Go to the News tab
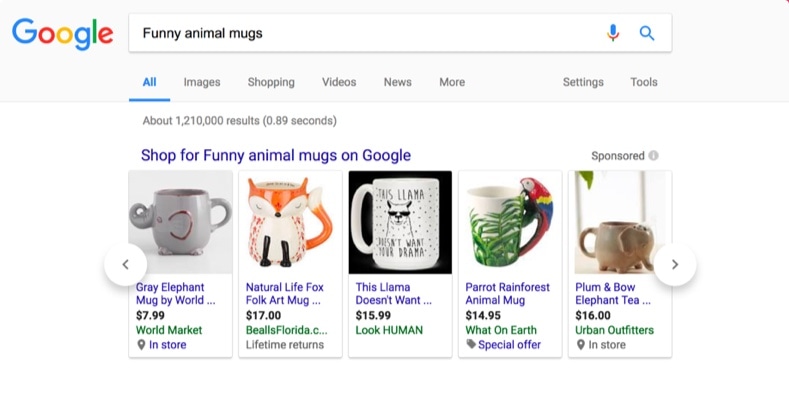Image resolution: width=789 pixels, height=412 pixels. tap(398, 82)
